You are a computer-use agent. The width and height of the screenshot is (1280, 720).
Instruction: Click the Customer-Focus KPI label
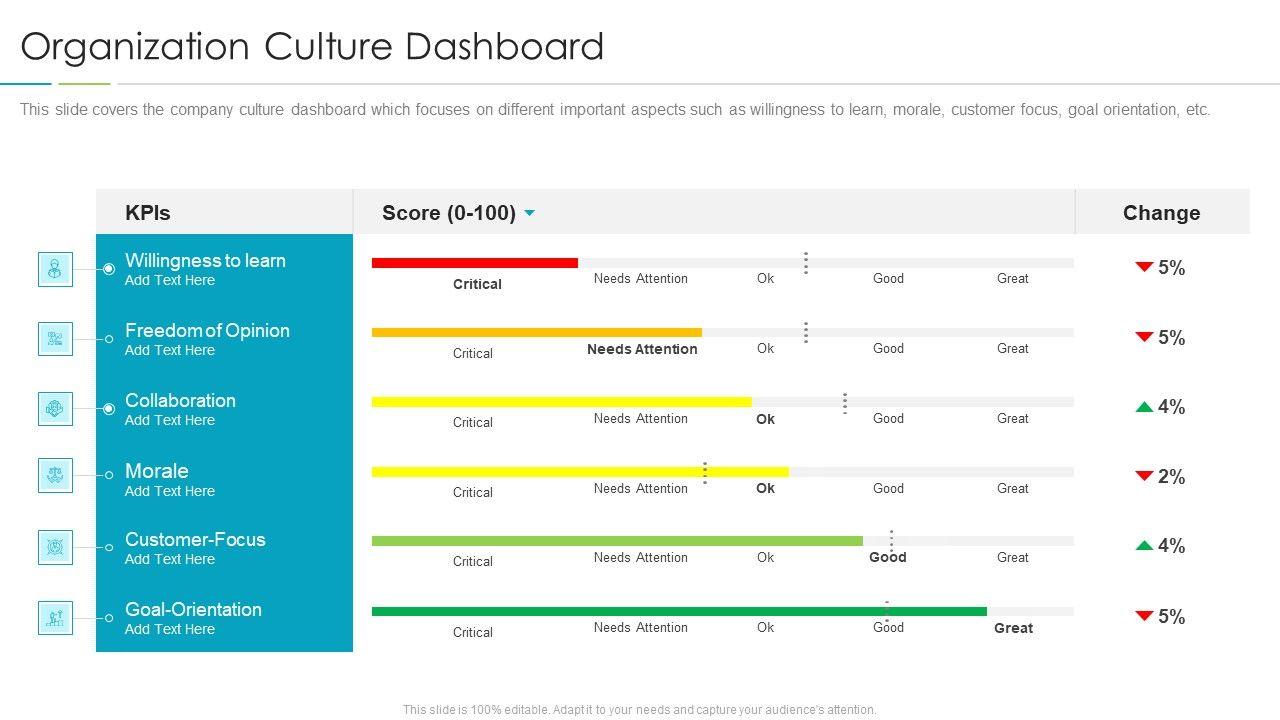coord(195,540)
